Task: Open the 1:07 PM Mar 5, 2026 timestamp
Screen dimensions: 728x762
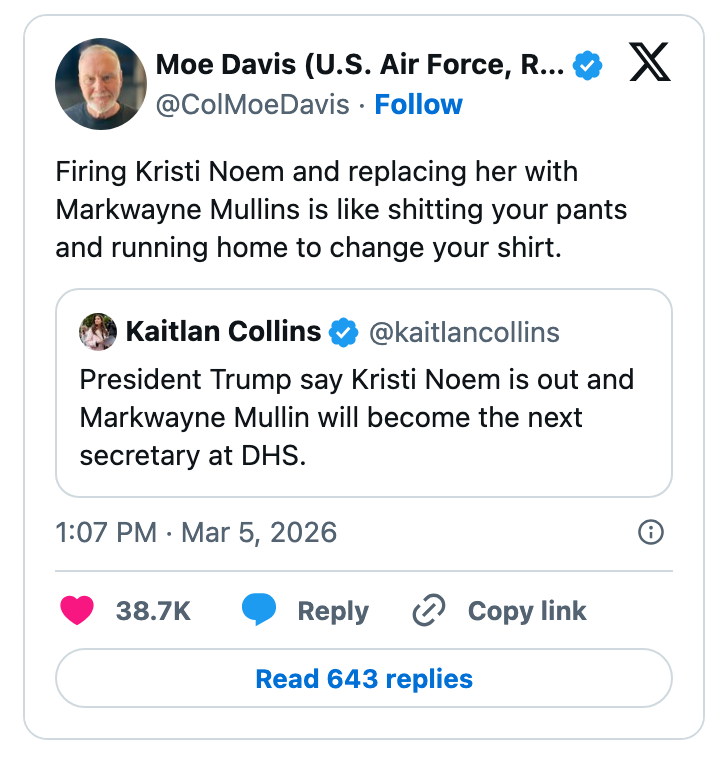Action: click(196, 532)
